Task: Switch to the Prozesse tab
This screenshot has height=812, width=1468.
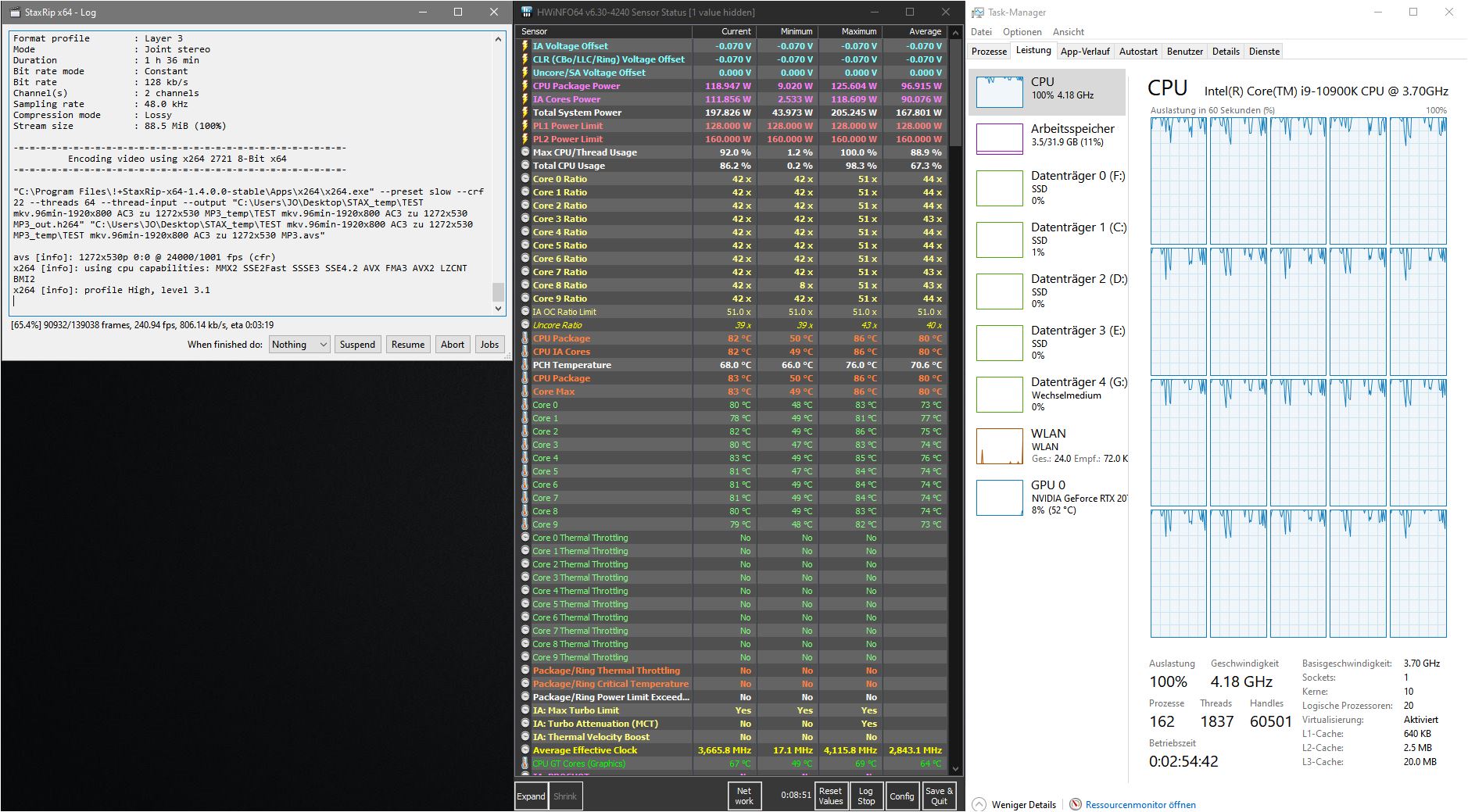Action: [988, 51]
